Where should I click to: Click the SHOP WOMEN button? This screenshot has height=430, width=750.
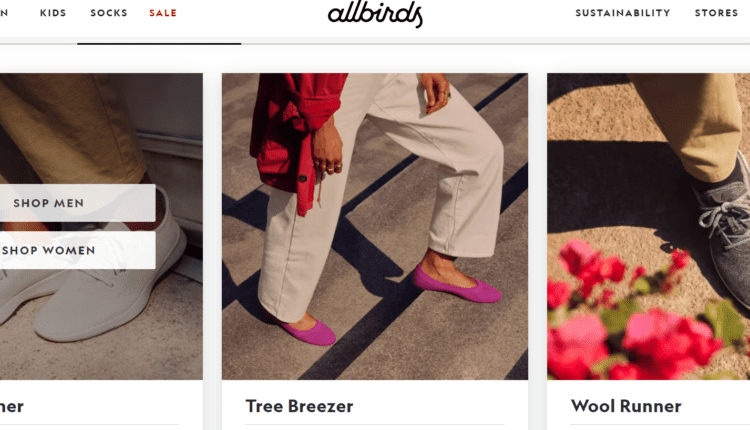(x=77, y=250)
